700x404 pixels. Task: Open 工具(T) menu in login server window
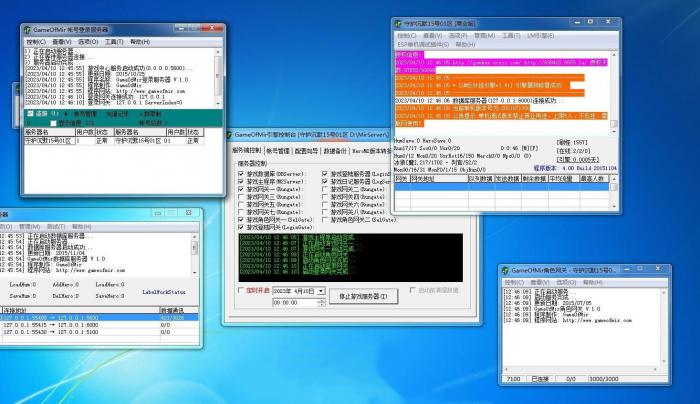pos(114,42)
